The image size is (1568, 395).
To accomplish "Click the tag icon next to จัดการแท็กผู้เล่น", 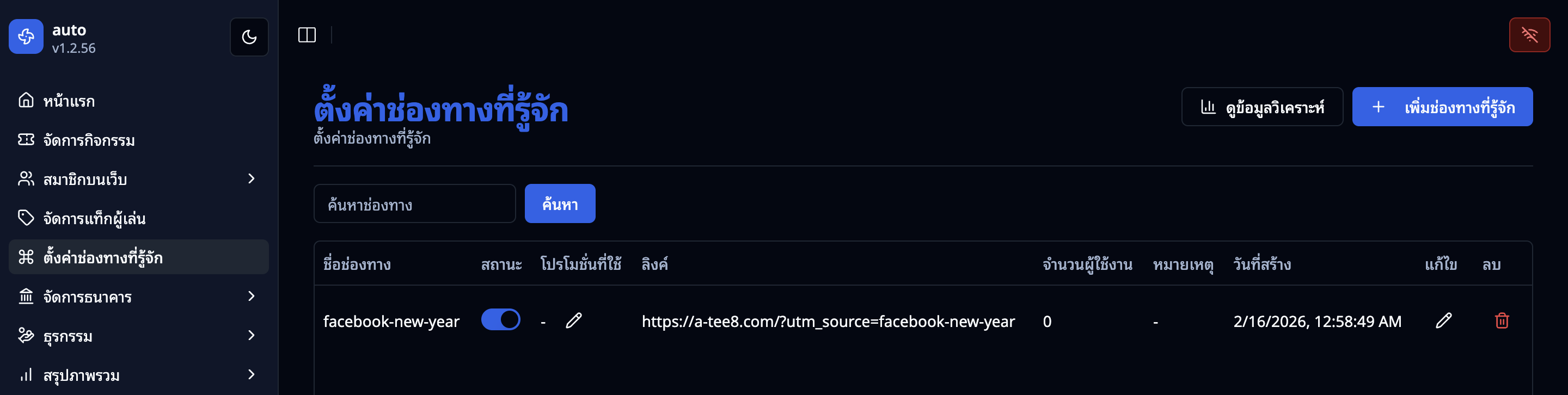I will [25, 217].
